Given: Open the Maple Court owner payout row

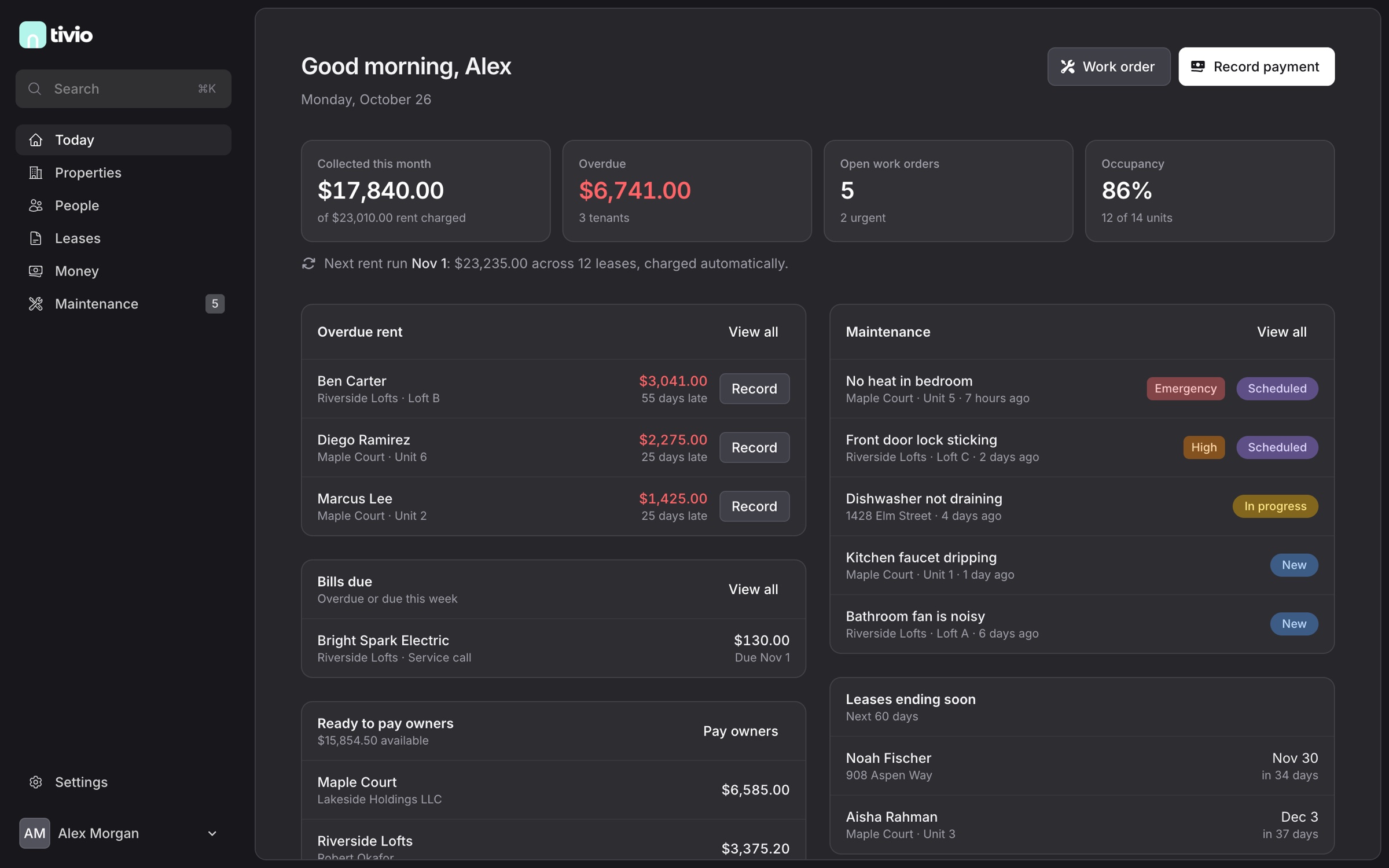Looking at the screenshot, I should pos(553,790).
